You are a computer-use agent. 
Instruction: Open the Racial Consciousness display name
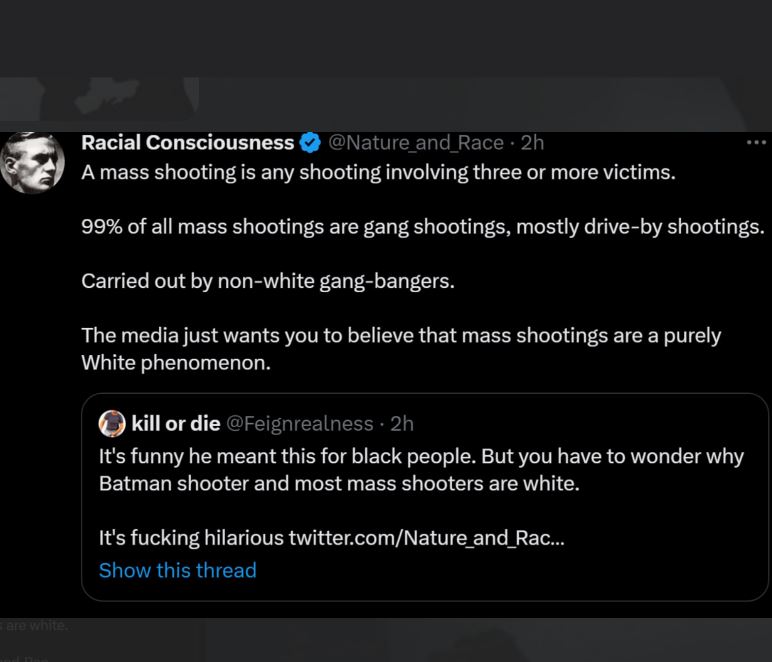pos(188,143)
